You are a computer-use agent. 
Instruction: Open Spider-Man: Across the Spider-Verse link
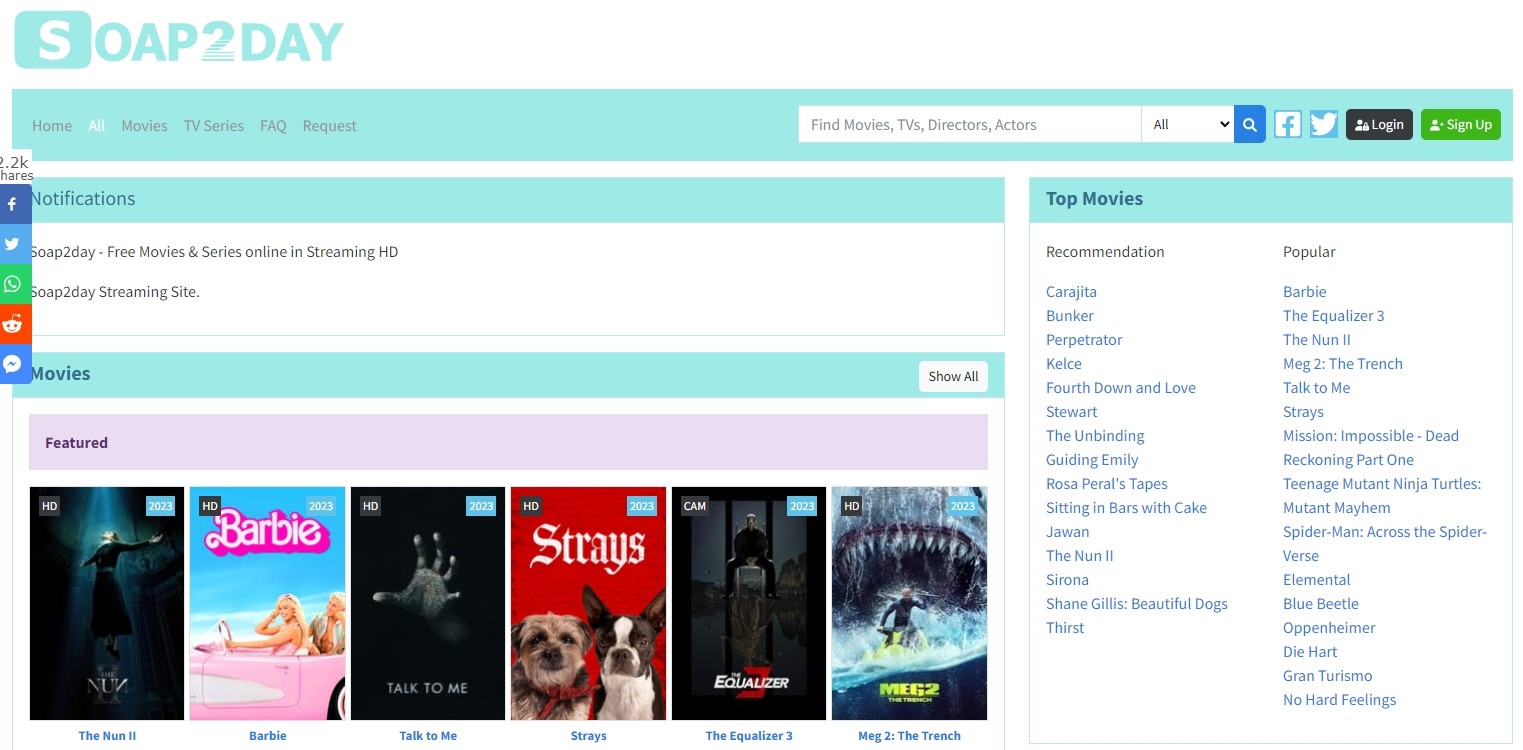coord(1385,544)
